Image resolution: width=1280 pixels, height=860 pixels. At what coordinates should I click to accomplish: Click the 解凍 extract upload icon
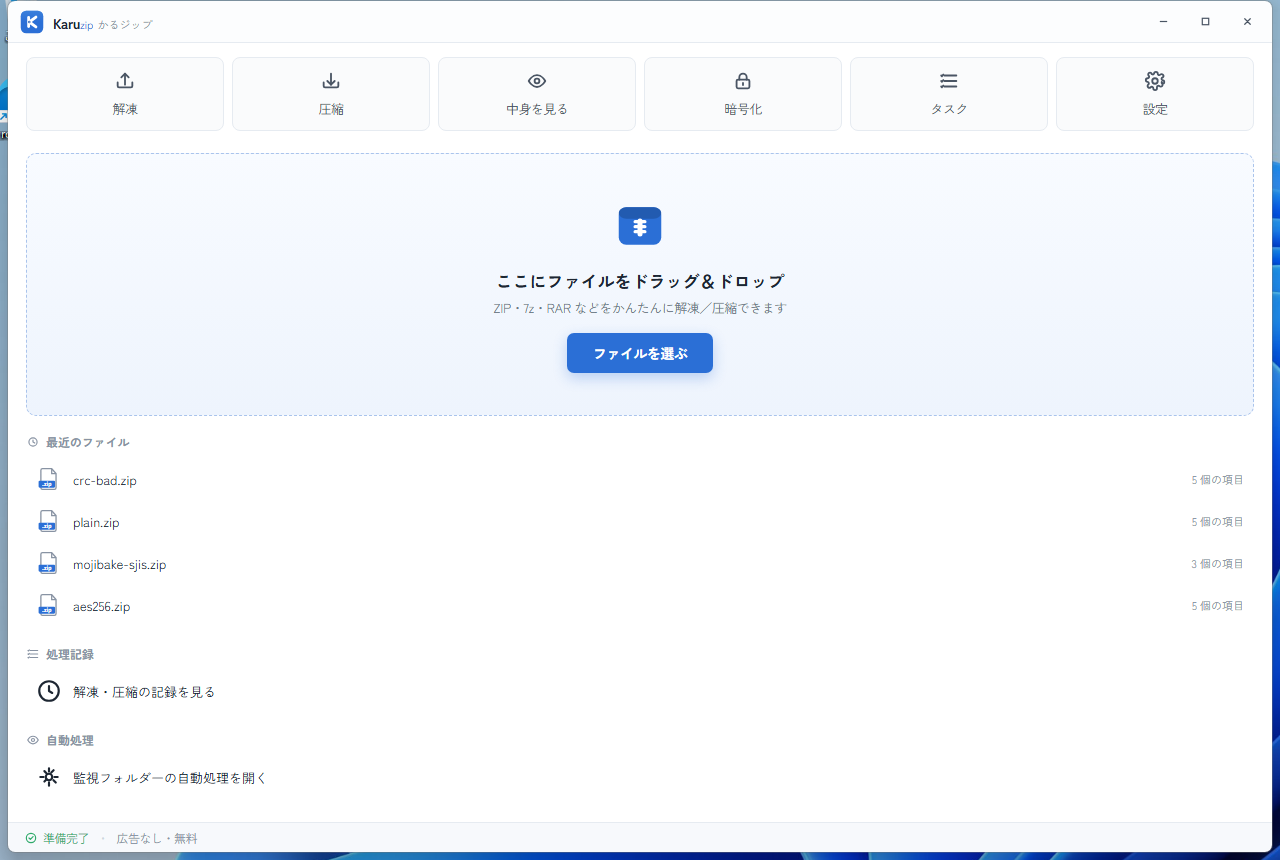pyautogui.click(x=125, y=81)
